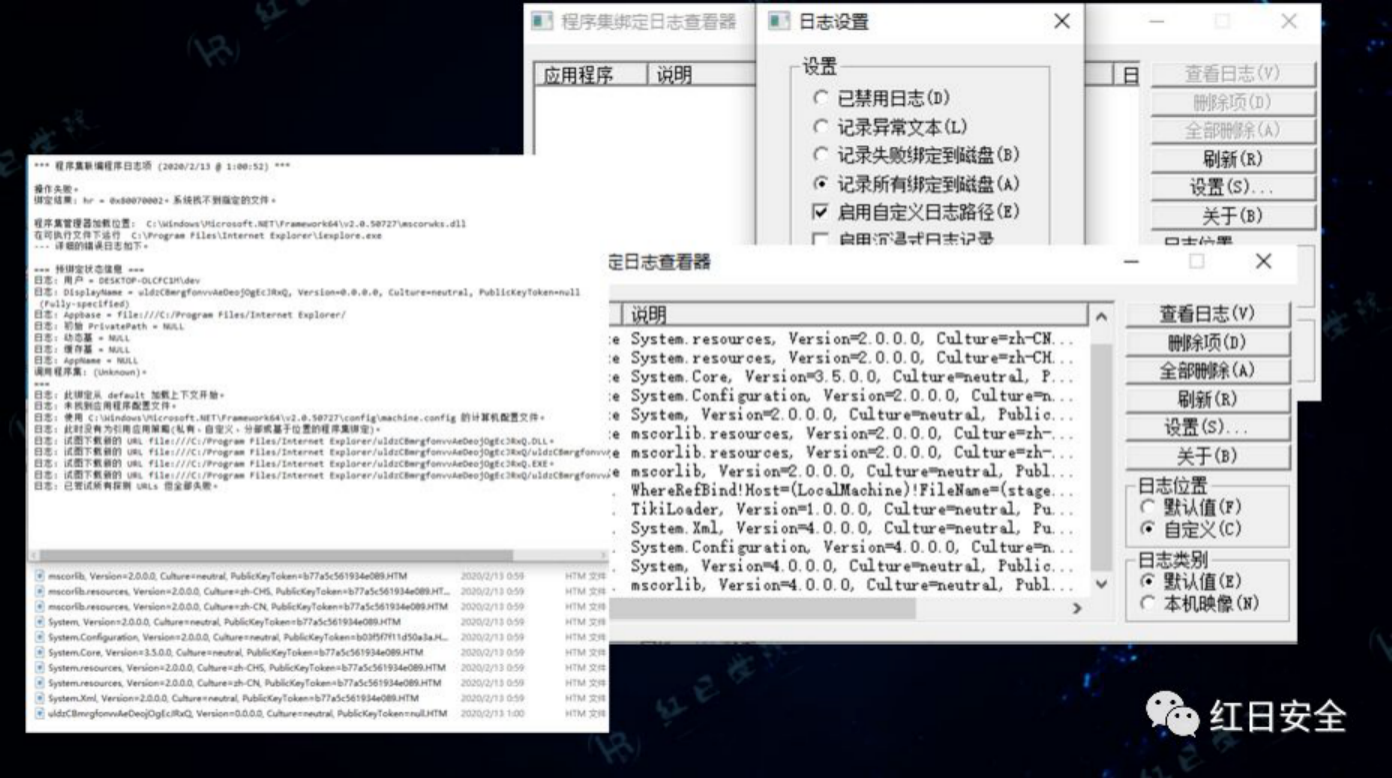Click icon of uldzCBmrgfonvvAeDeojOgEcJRxQ HTM file
Image resolution: width=1392 pixels, height=778 pixels.
click(x=40, y=714)
